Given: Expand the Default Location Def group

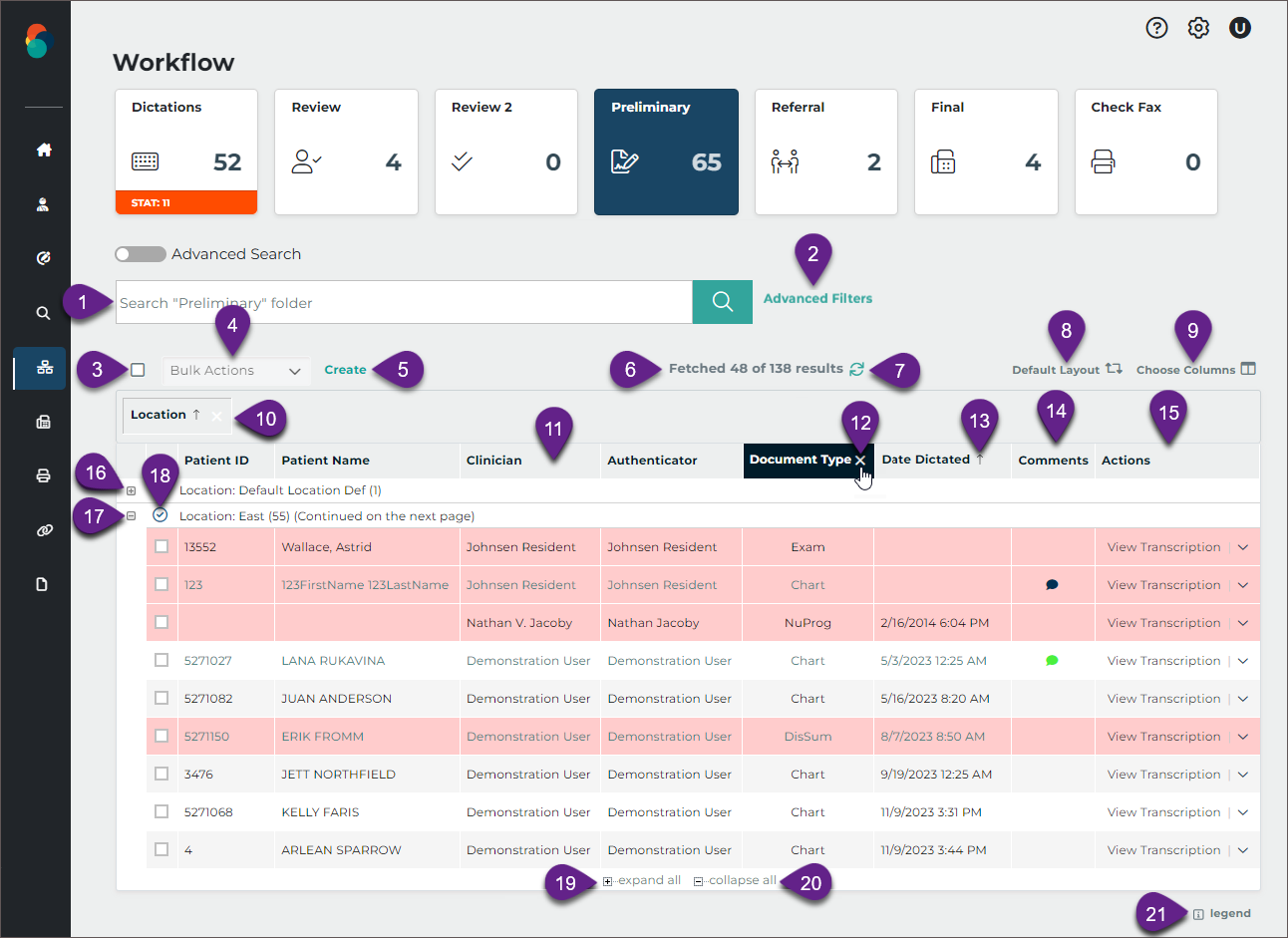Looking at the screenshot, I should (x=131, y=490).
